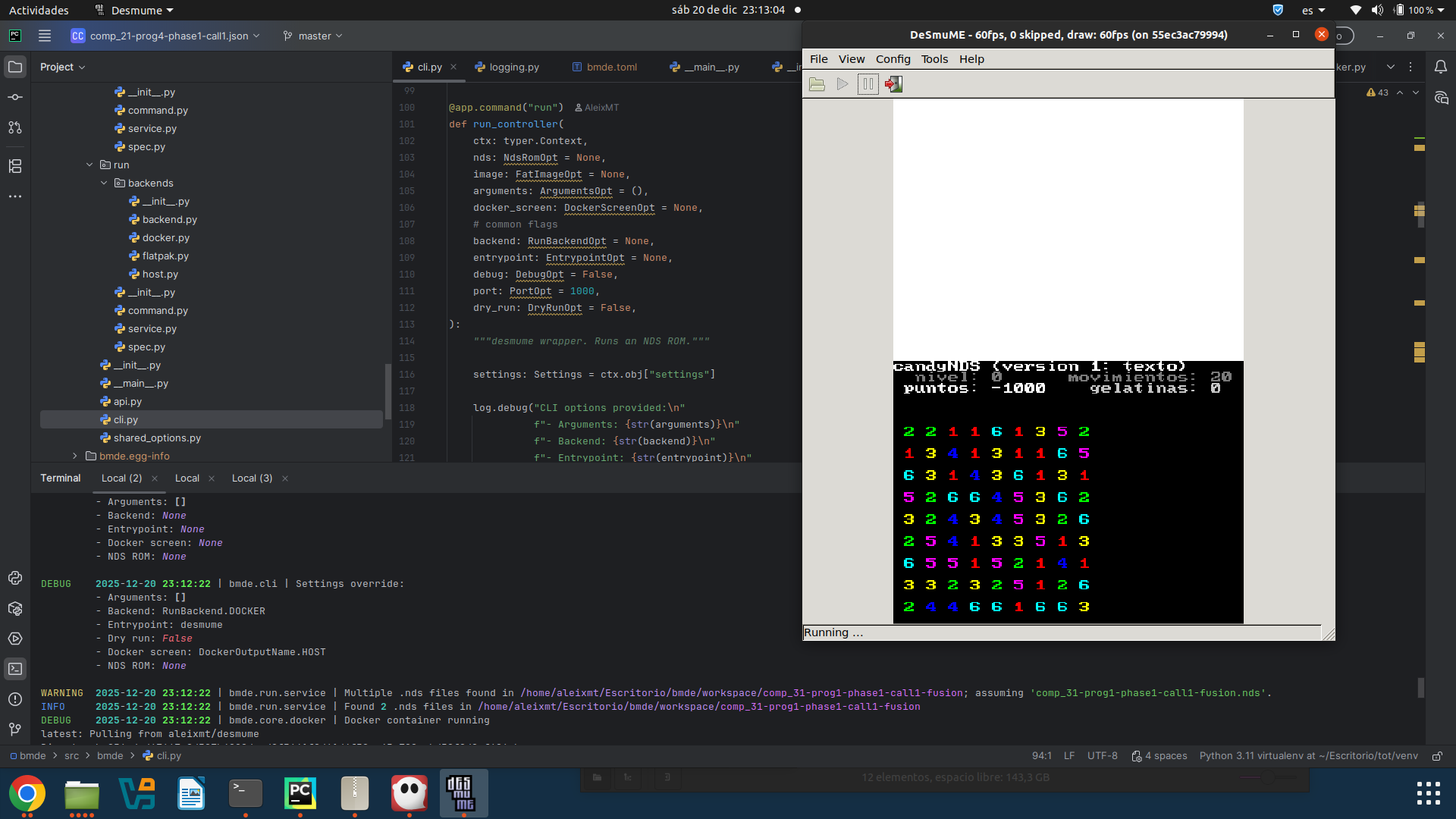Open PyCharm from the dock

(x=300, y=793)
